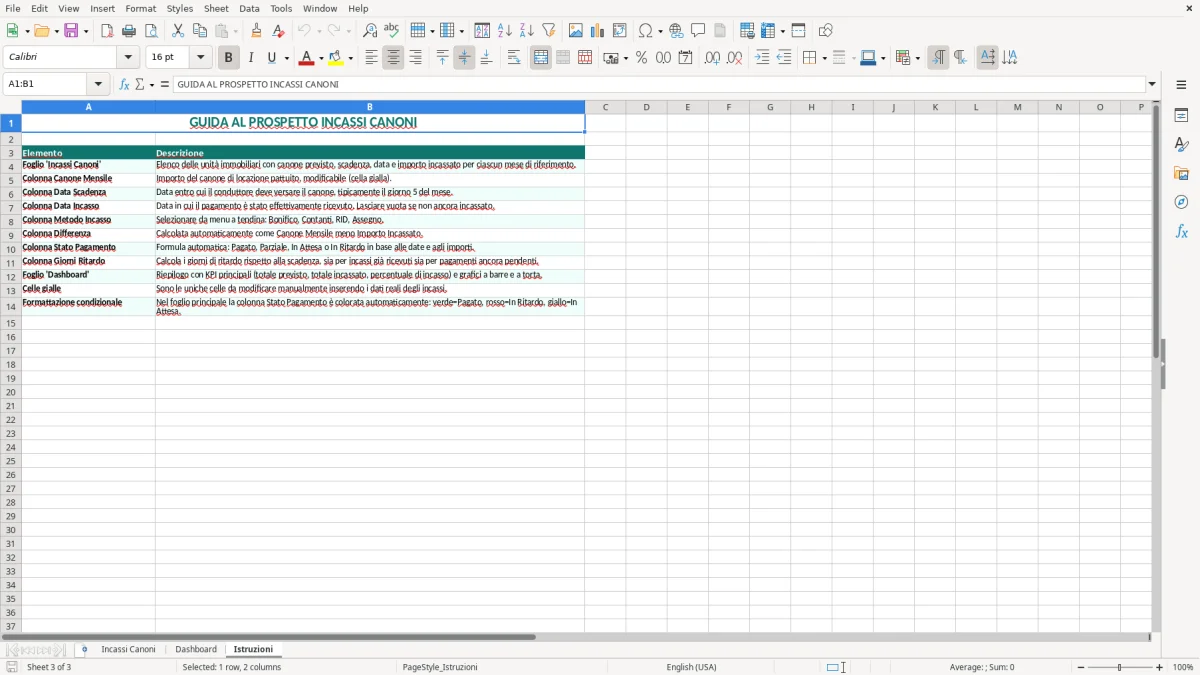Expand the Name Box dropdown

(98, 84)
